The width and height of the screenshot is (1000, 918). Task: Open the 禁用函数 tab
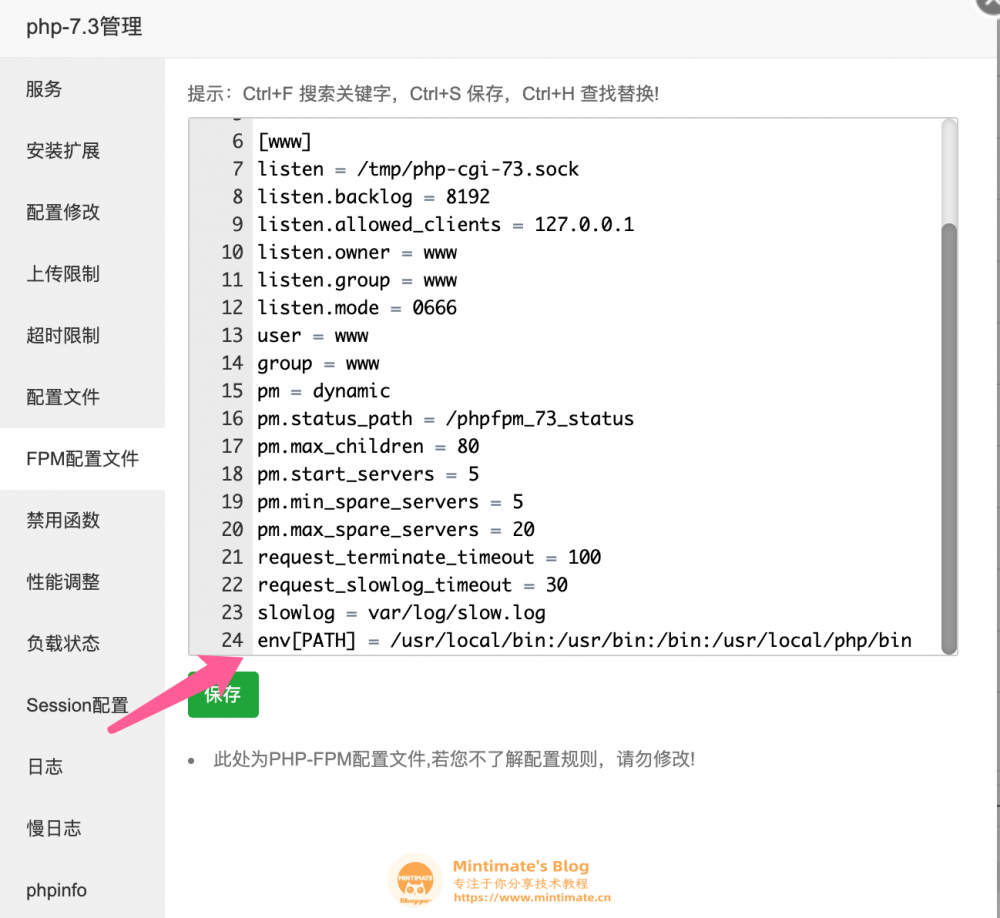tap(82, 520)
